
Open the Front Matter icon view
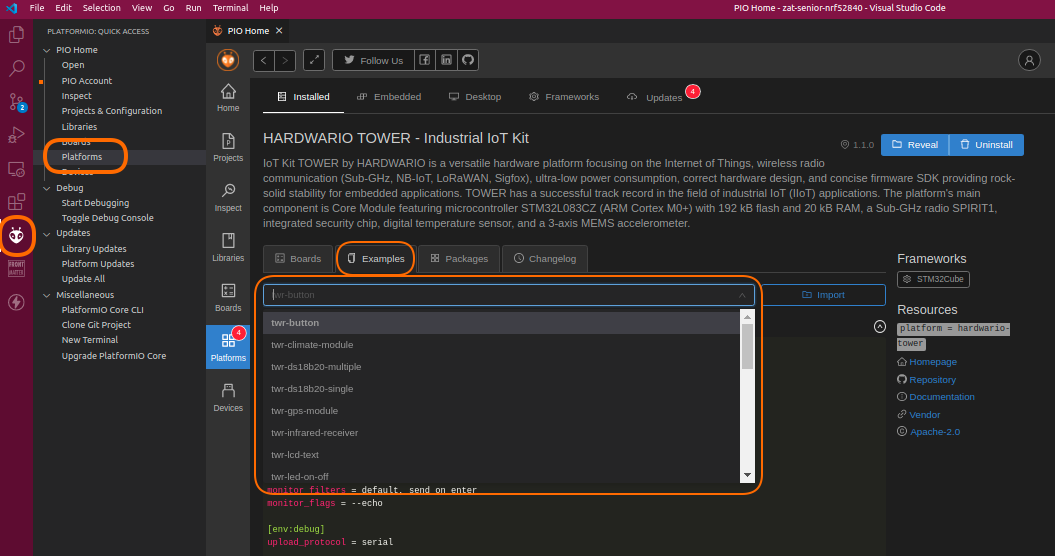click(x=16, y=269)
